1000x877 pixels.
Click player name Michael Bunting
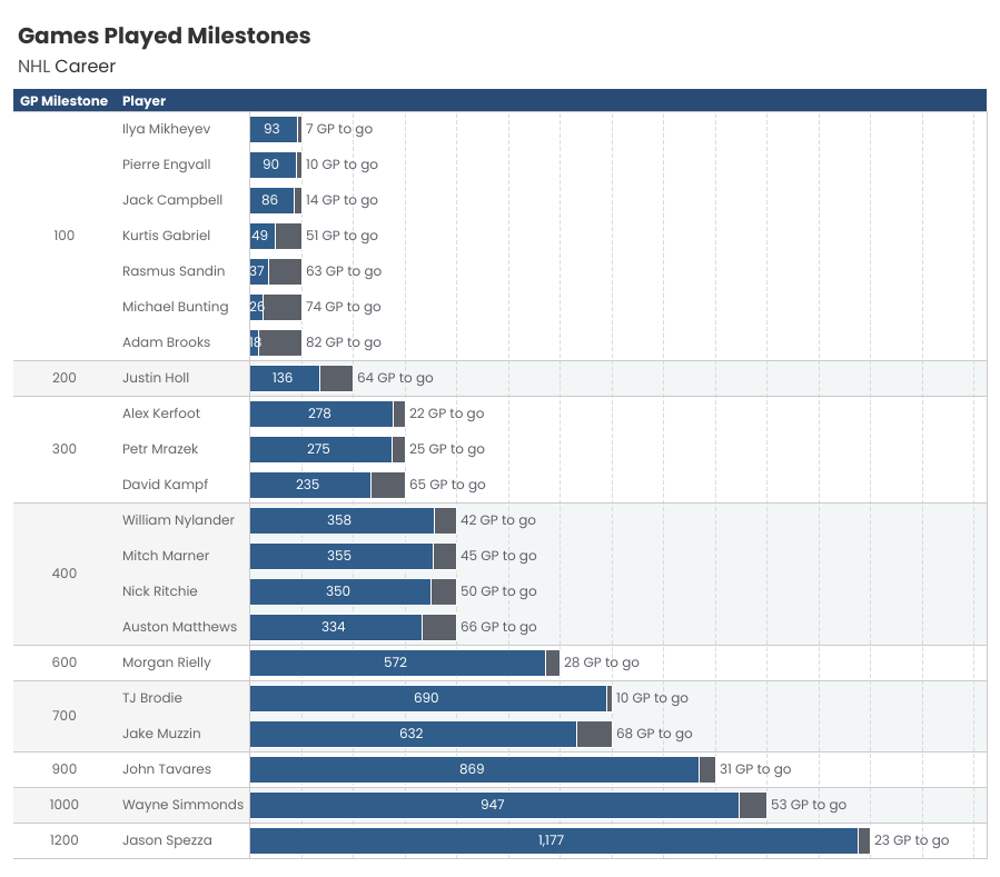pyautogui.click(x=175, y=307)
